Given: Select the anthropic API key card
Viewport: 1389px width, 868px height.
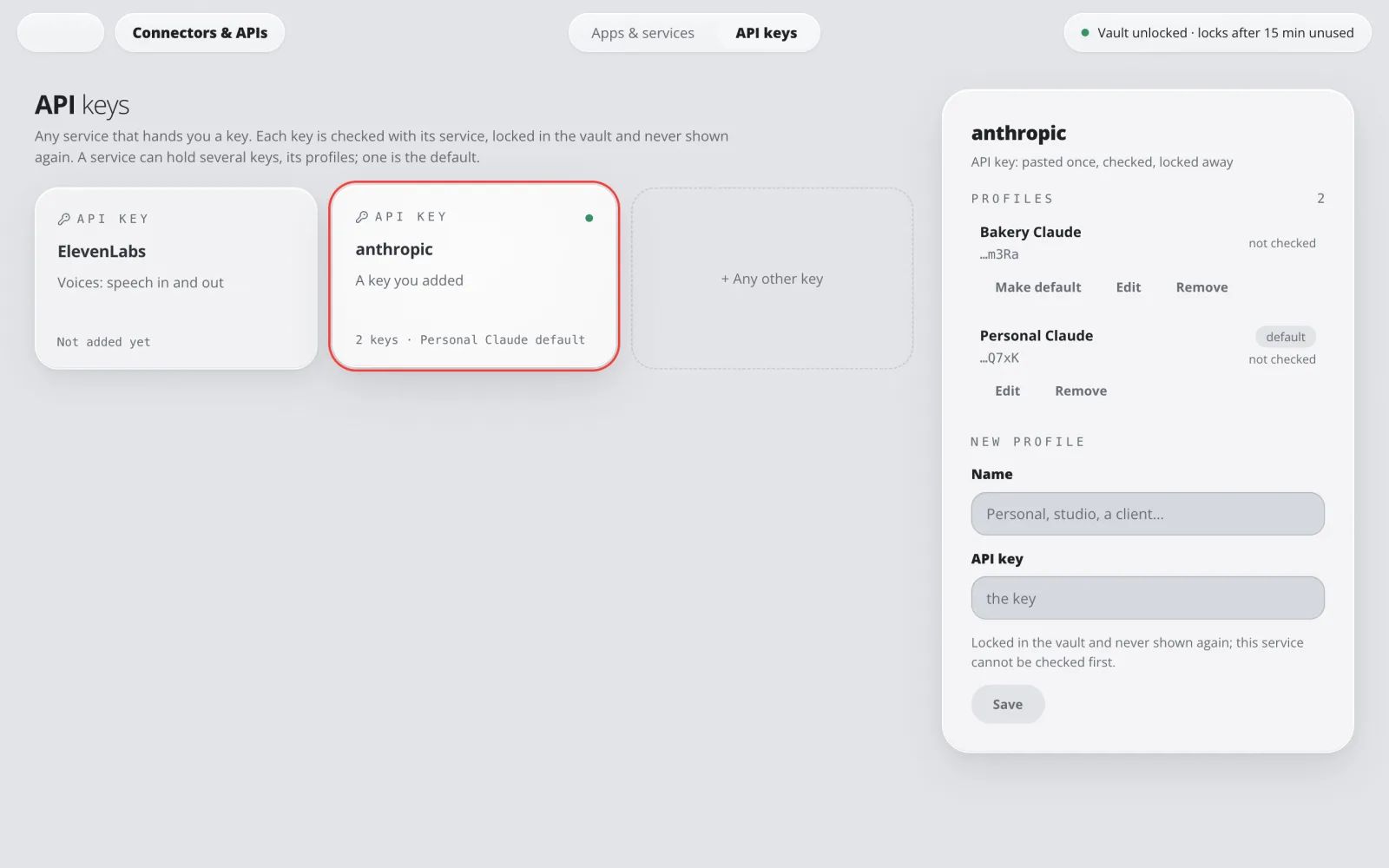Looking at the screenshot, I should [x=474, y=276].
